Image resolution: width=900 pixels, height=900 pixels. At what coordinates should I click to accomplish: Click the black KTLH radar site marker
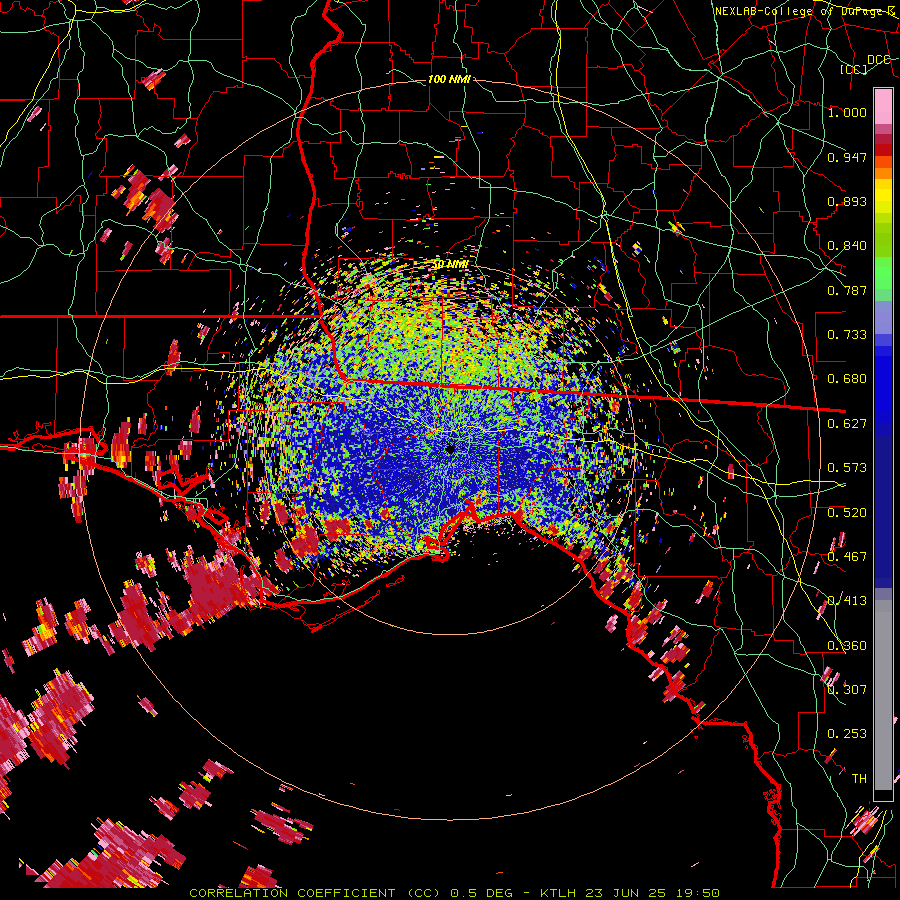pos(450,449)
